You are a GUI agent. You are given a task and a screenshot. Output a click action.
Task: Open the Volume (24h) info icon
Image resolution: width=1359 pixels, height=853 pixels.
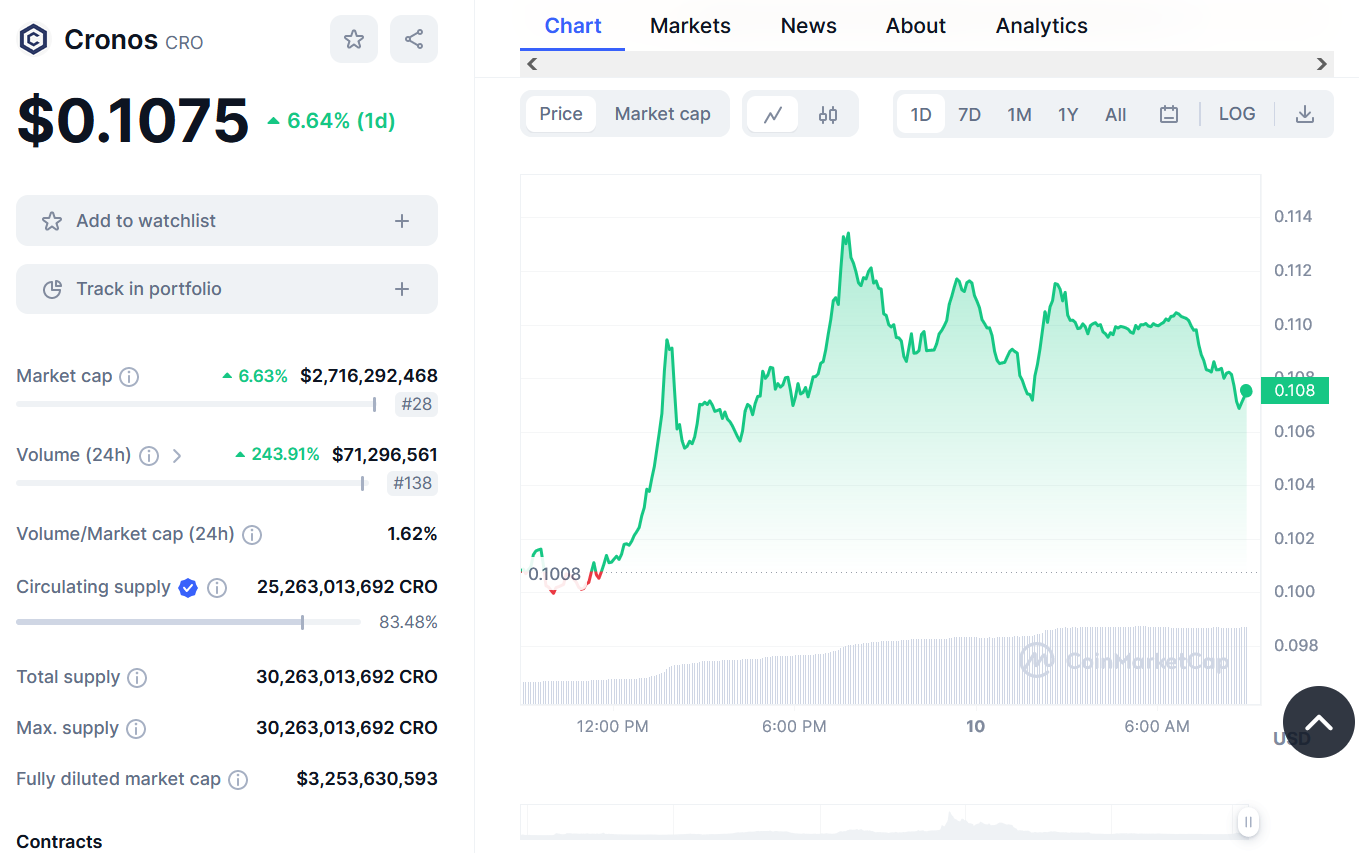click(149, 456)
